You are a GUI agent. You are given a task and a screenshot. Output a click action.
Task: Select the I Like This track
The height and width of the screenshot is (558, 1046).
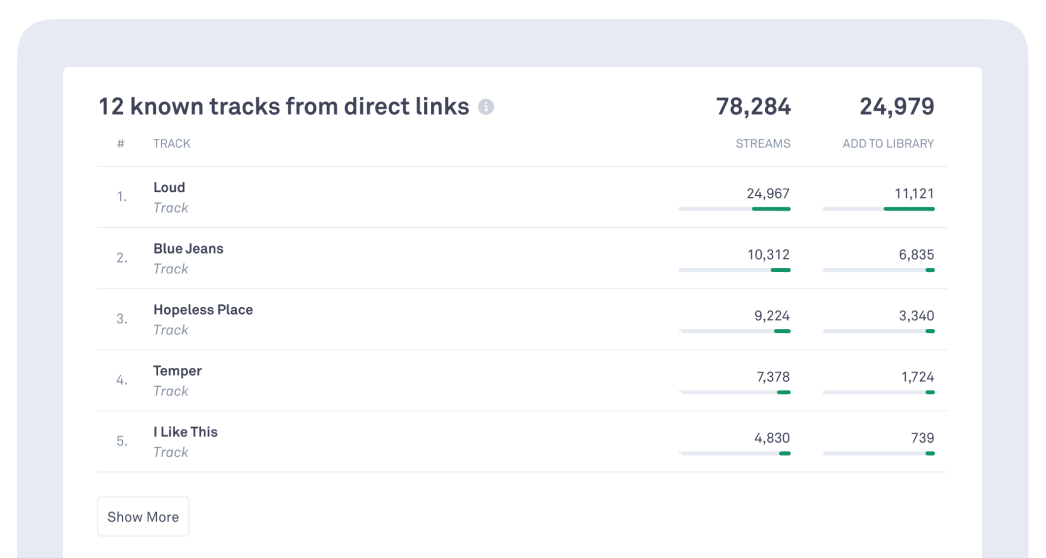point(185,432)
